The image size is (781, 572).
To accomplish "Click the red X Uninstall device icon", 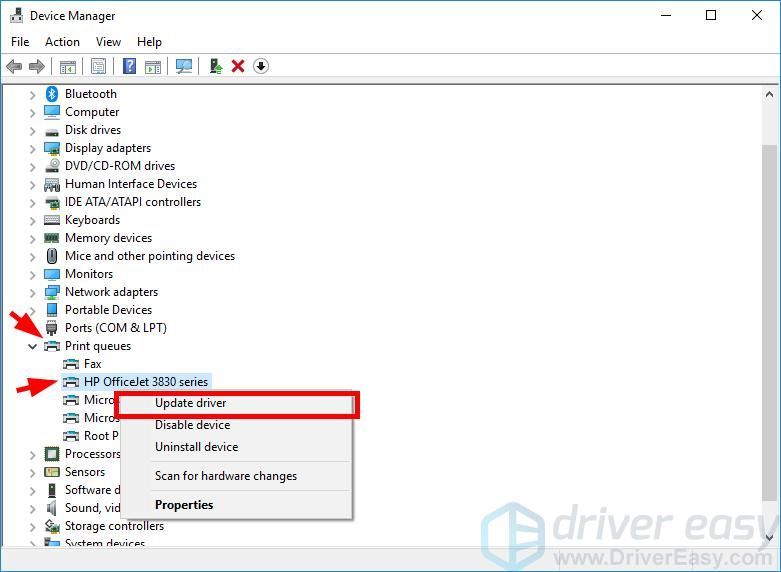I will (238, 66).
